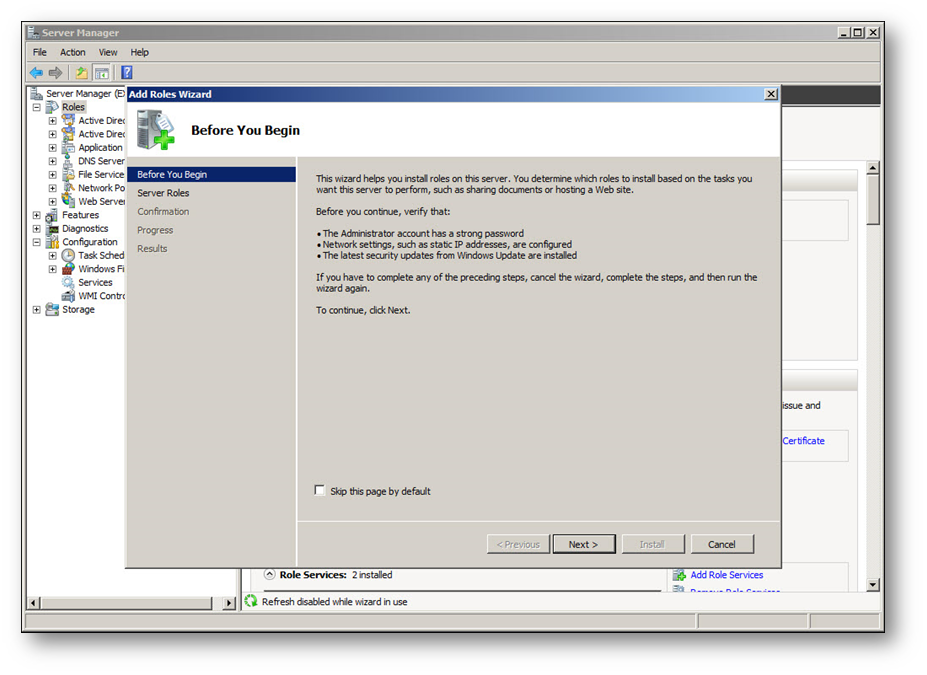Open the Action menu
Screen dimensions: 927x675
(x=73, y=52)
